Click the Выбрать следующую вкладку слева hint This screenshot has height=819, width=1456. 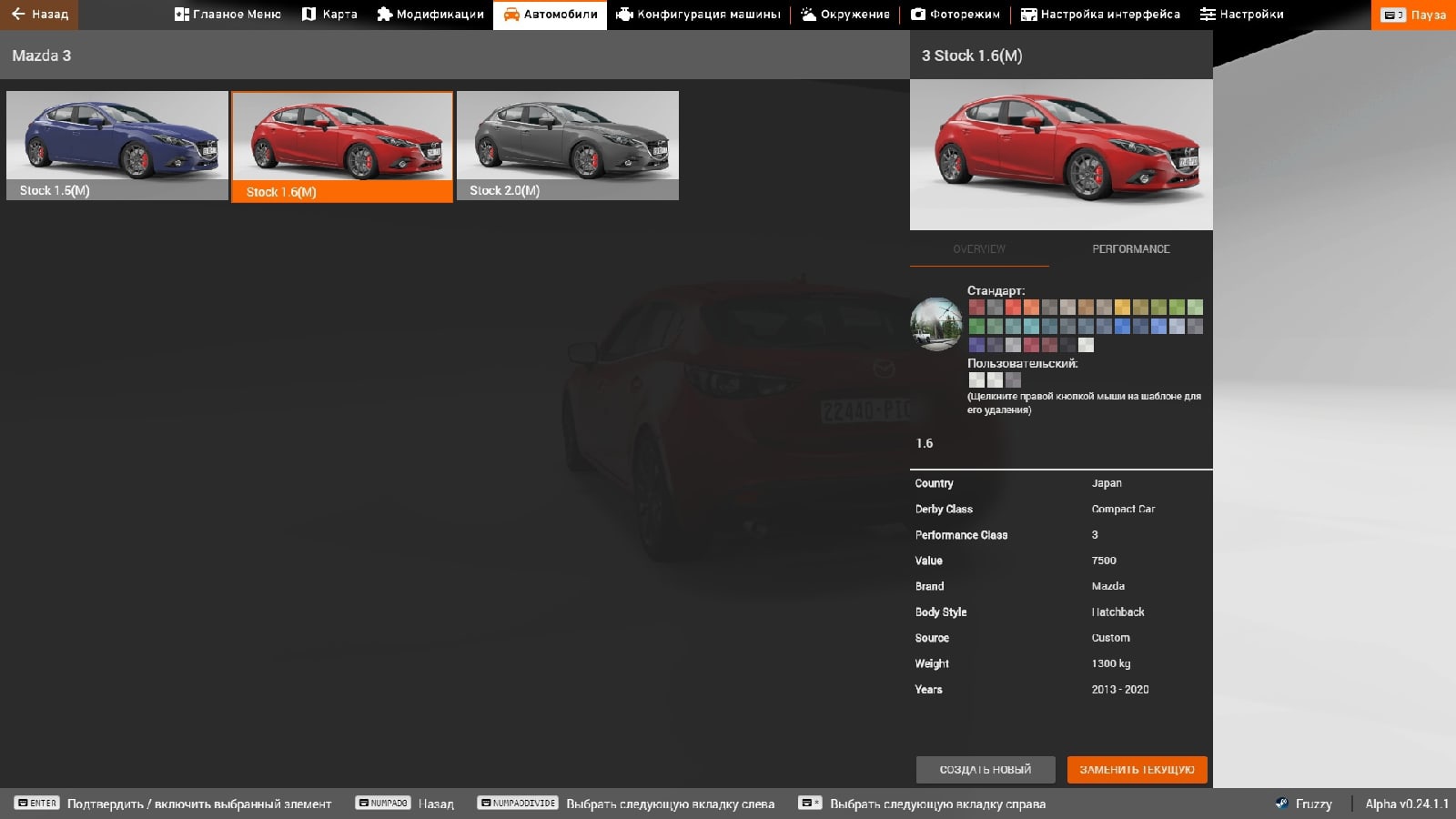pyautogui.click(x=670, y=804)
